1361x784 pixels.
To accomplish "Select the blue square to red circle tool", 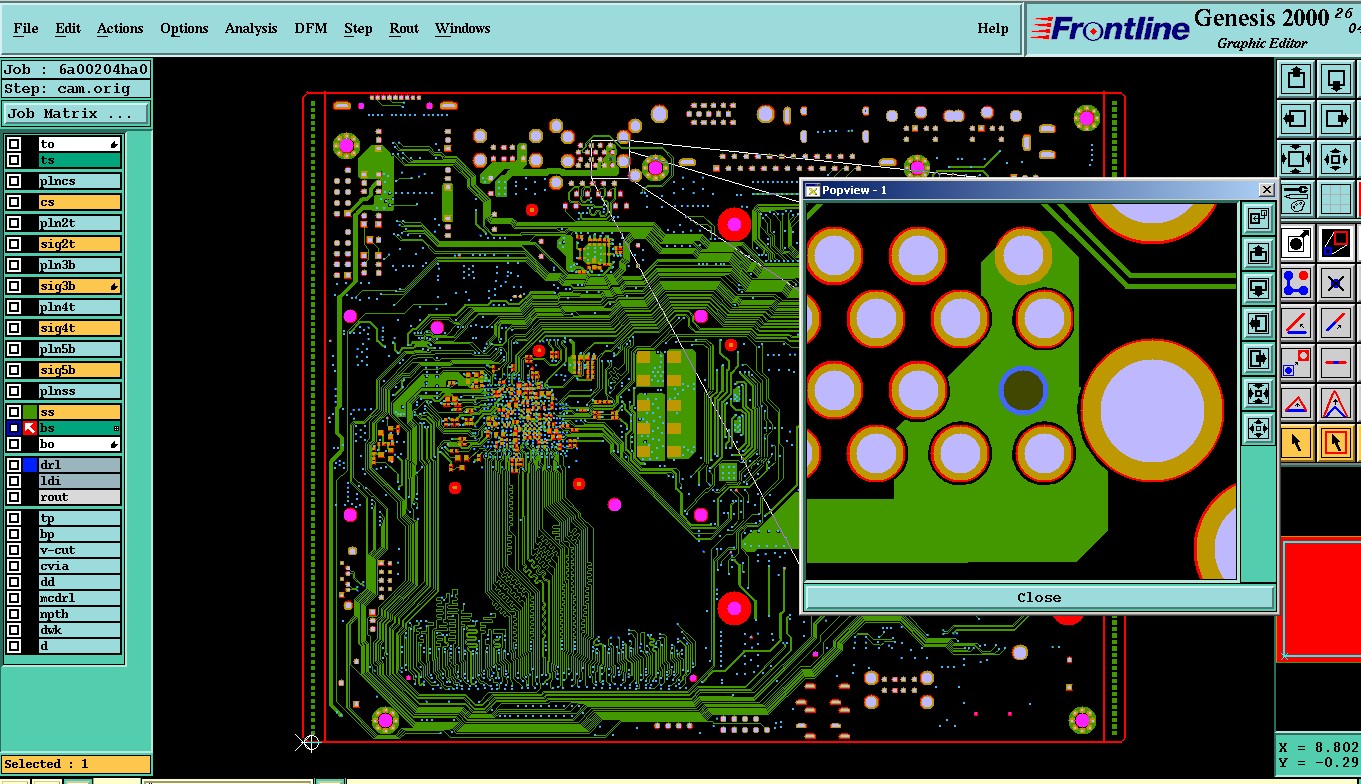I will pyautogui.click(x=1297, y=362).
